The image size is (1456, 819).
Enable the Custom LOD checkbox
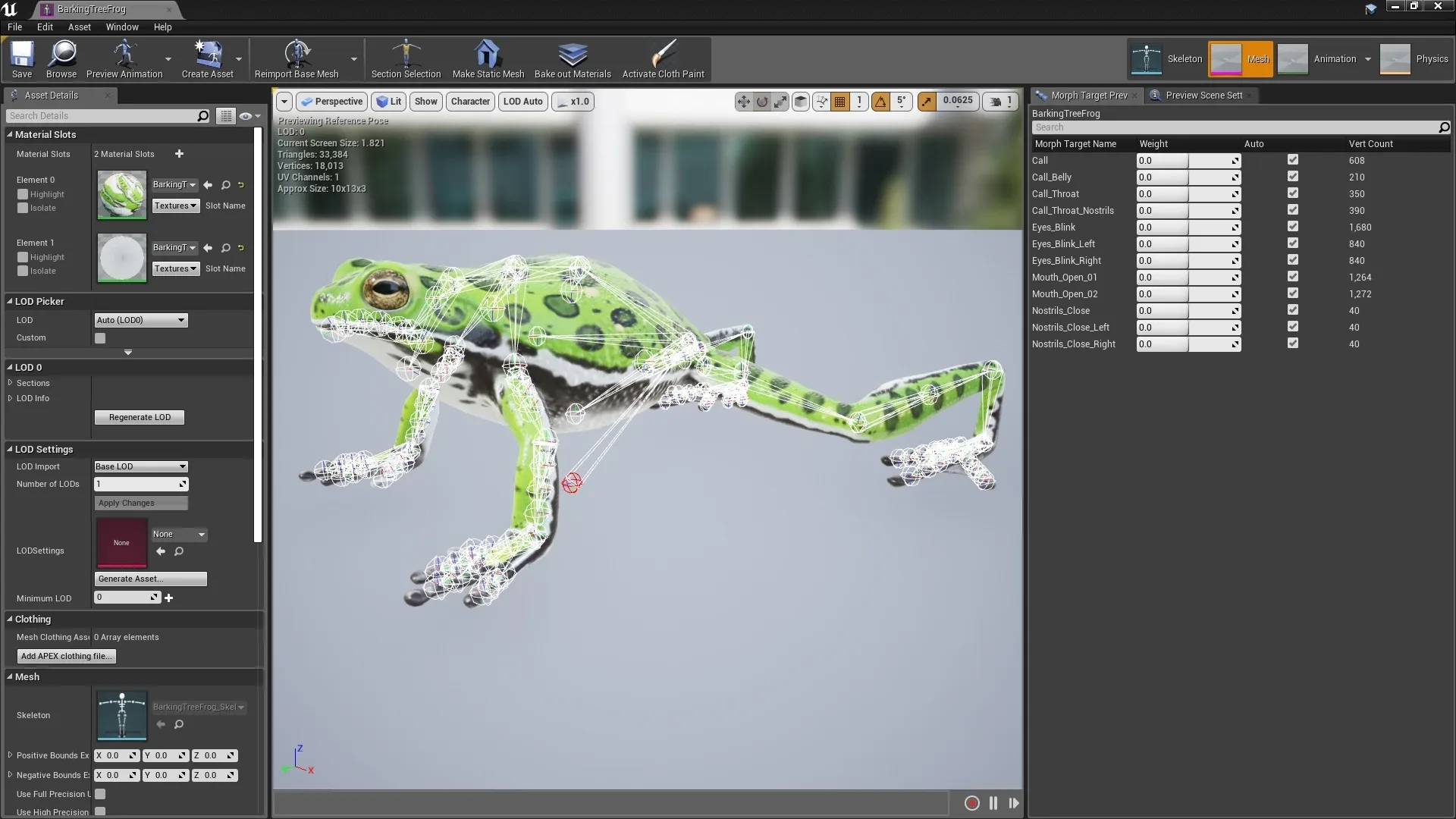click(x=100, y=338)
